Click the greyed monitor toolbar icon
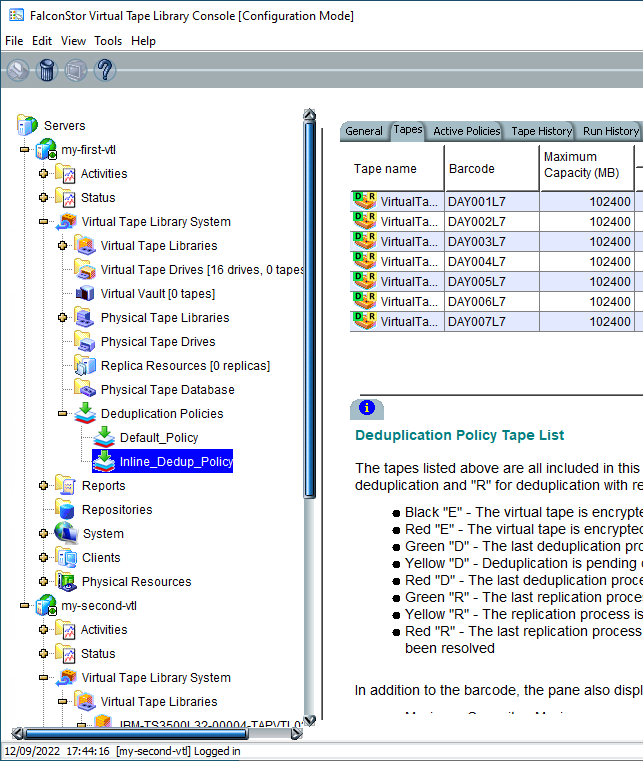Viewport: 643px width, 761px height. point(76,70)
